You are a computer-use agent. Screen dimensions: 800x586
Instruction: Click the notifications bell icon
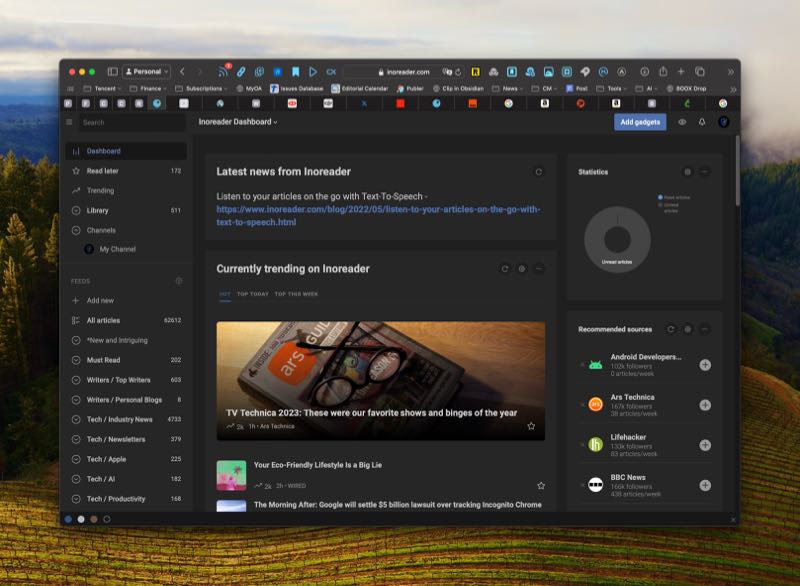702,122
